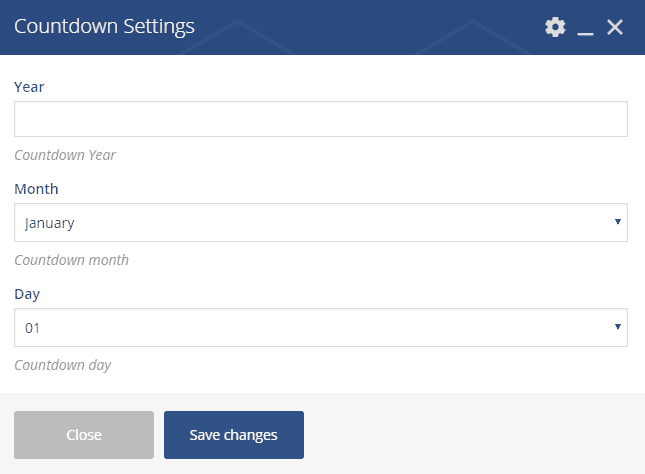Viewport: 645px width, 474px height.
Task: Open the Month dropdown showing January
Action: [320, 223]
